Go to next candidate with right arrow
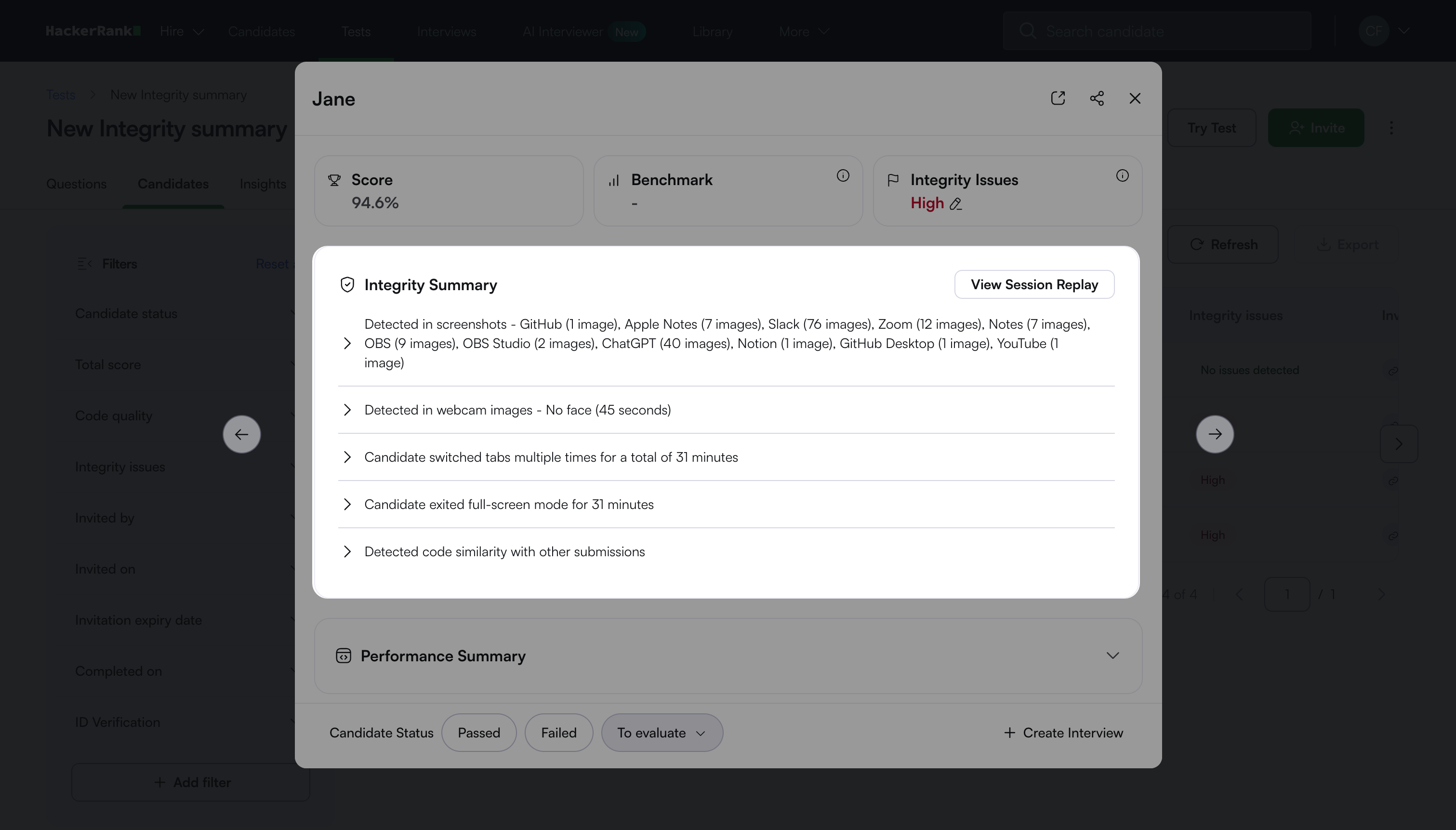1456x830 pixels. tap(1215, 434)
